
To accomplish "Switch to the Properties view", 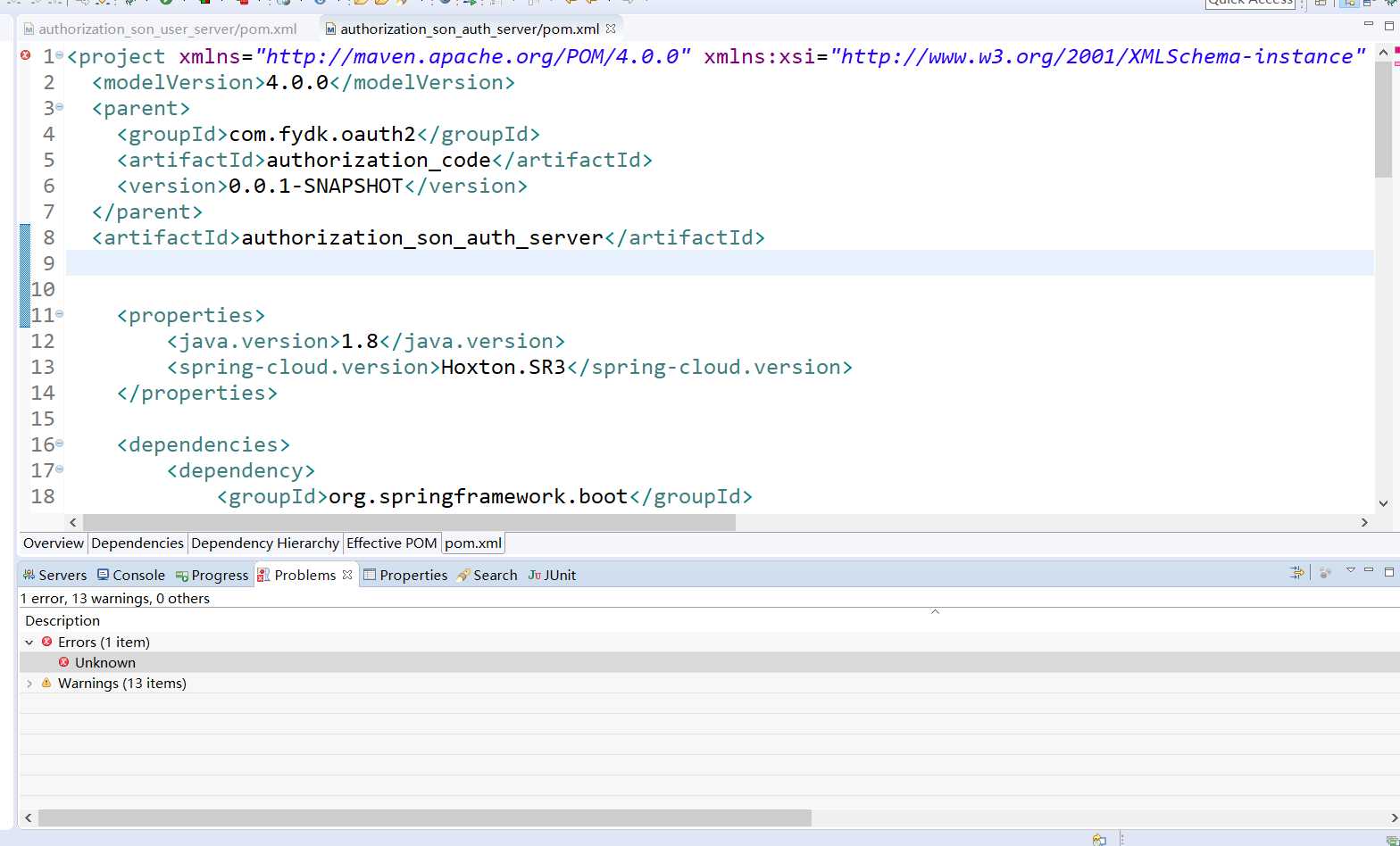I will click(405, 576).
